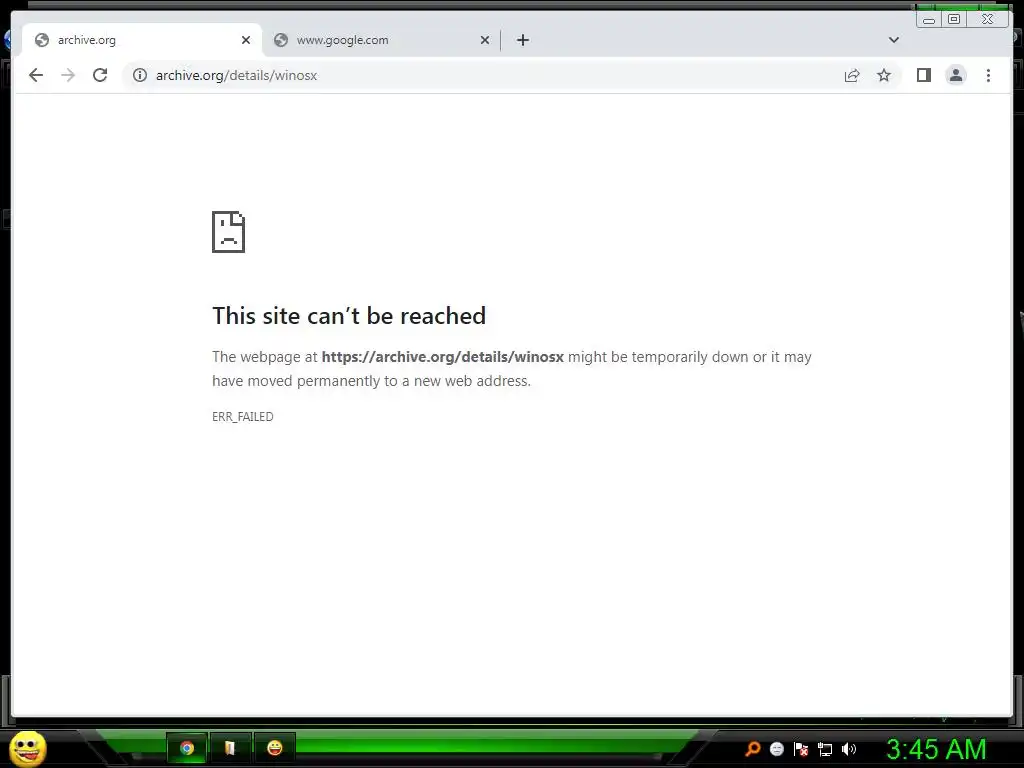View site information icon in address bar
This screenshot has height=768, width=1024.
[140, 75]
